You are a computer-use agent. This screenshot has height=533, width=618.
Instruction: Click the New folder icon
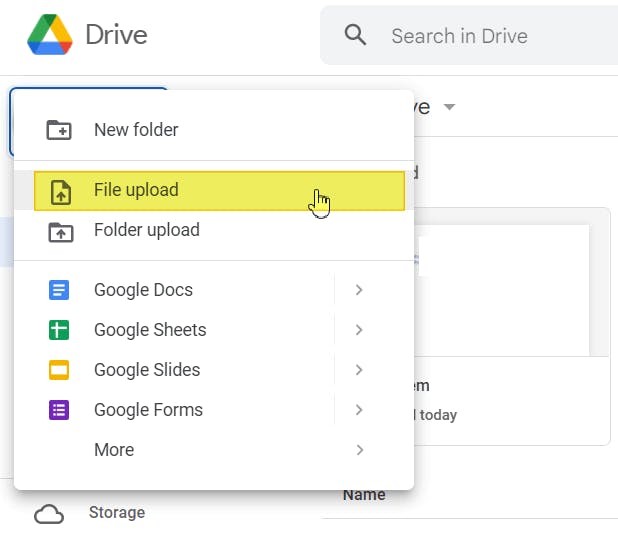59,130
